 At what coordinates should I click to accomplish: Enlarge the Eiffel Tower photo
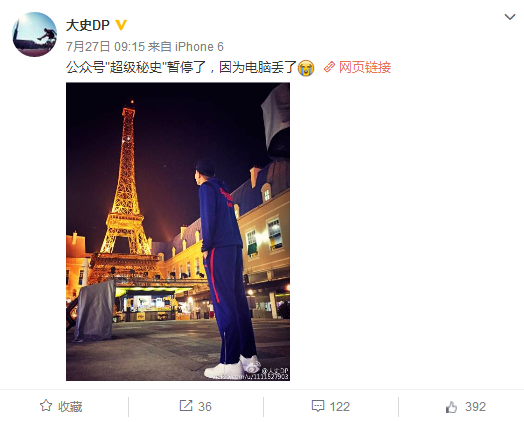click(x=178, y=232)
